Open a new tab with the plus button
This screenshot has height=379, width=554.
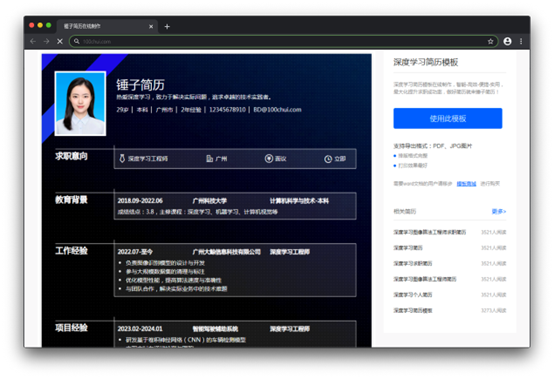coord(167,26)
